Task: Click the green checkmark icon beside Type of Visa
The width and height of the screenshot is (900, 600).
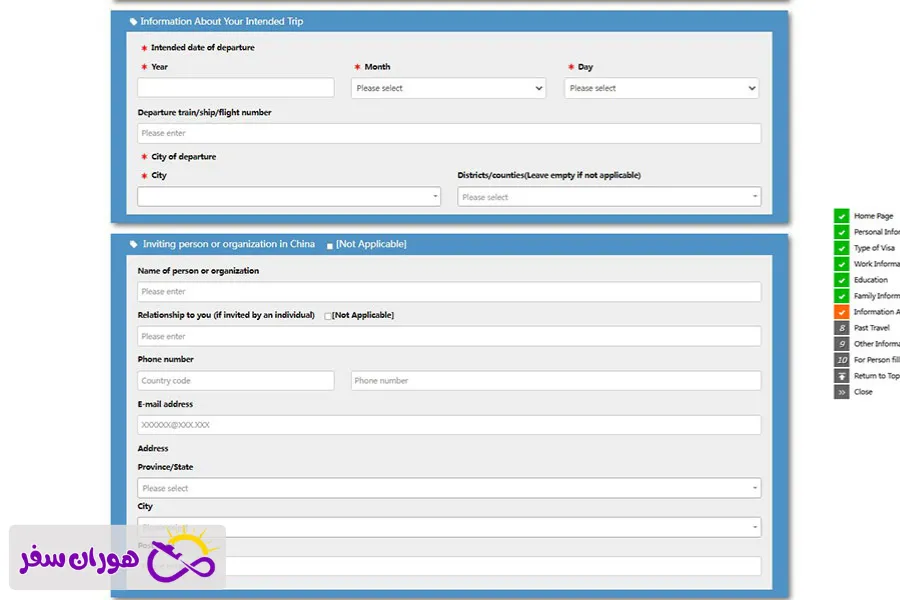Action: pos(841,248)
